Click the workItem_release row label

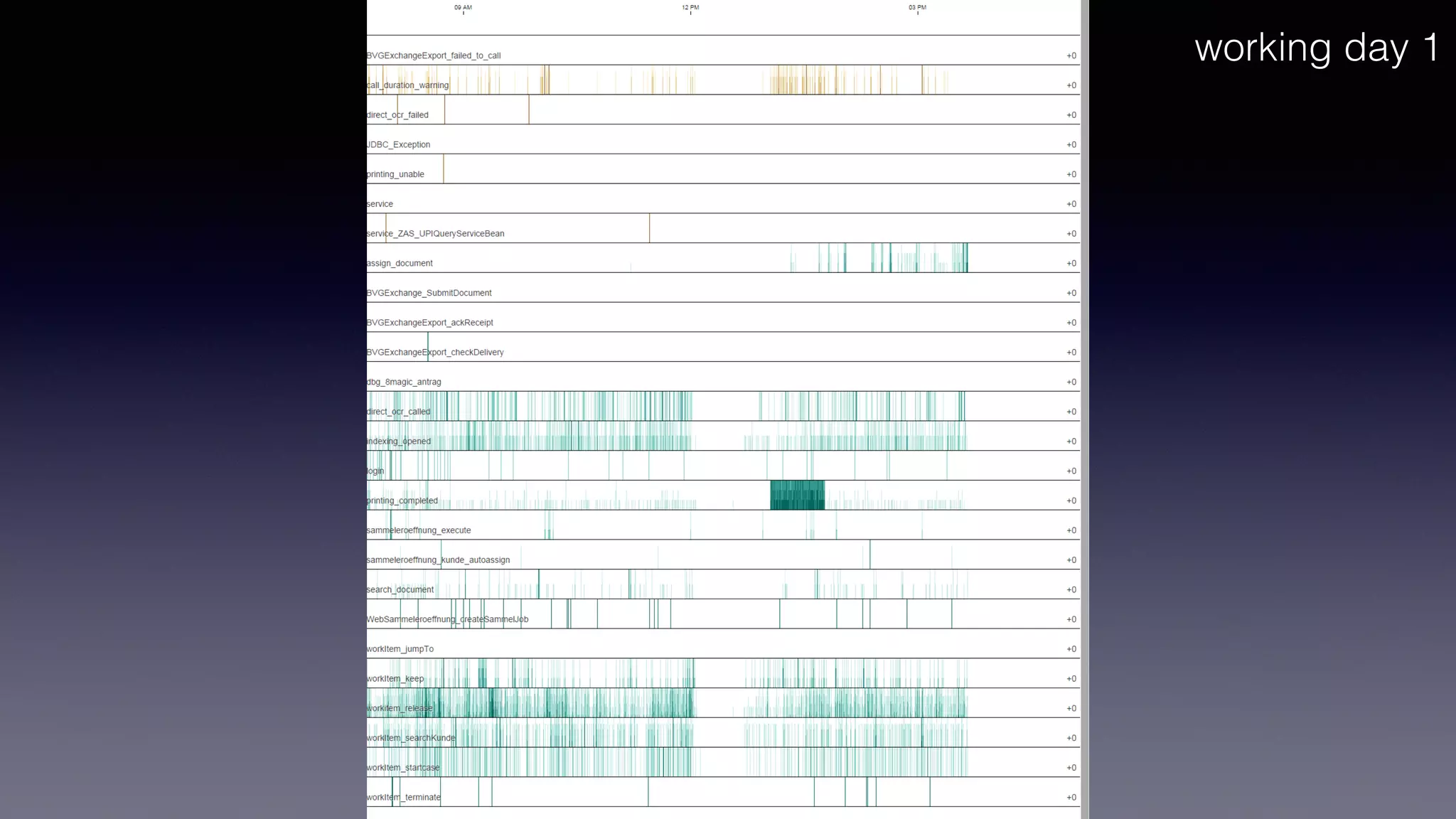400,709
